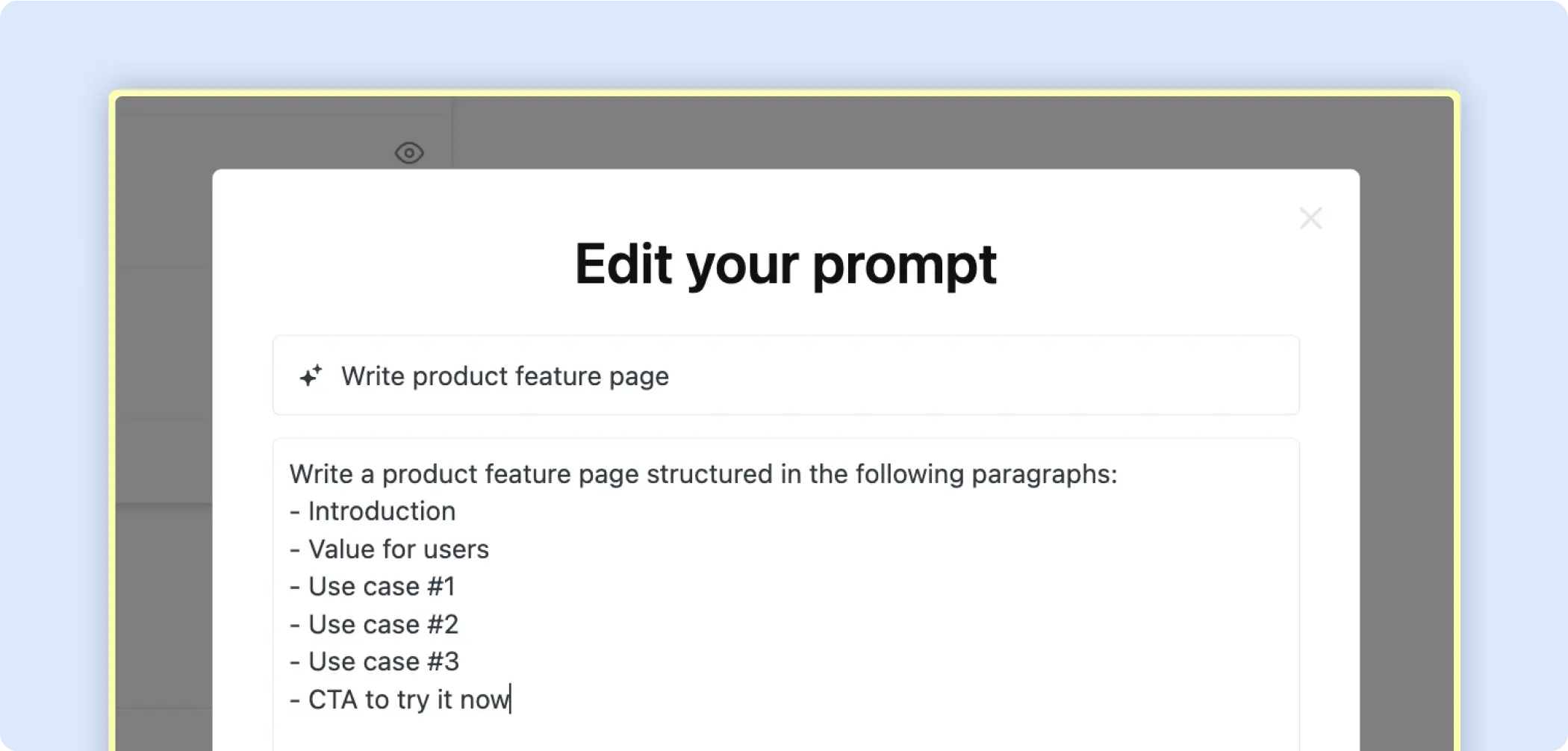
Task: Click the word "prompt" in the dialog heading
Action: coord(903,264)
